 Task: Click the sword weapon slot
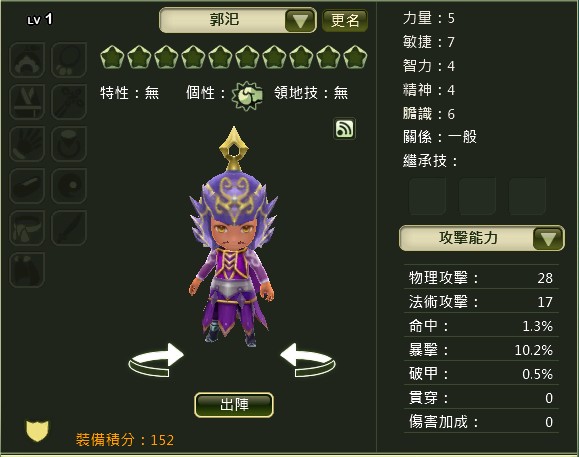[x=69, y=228]
